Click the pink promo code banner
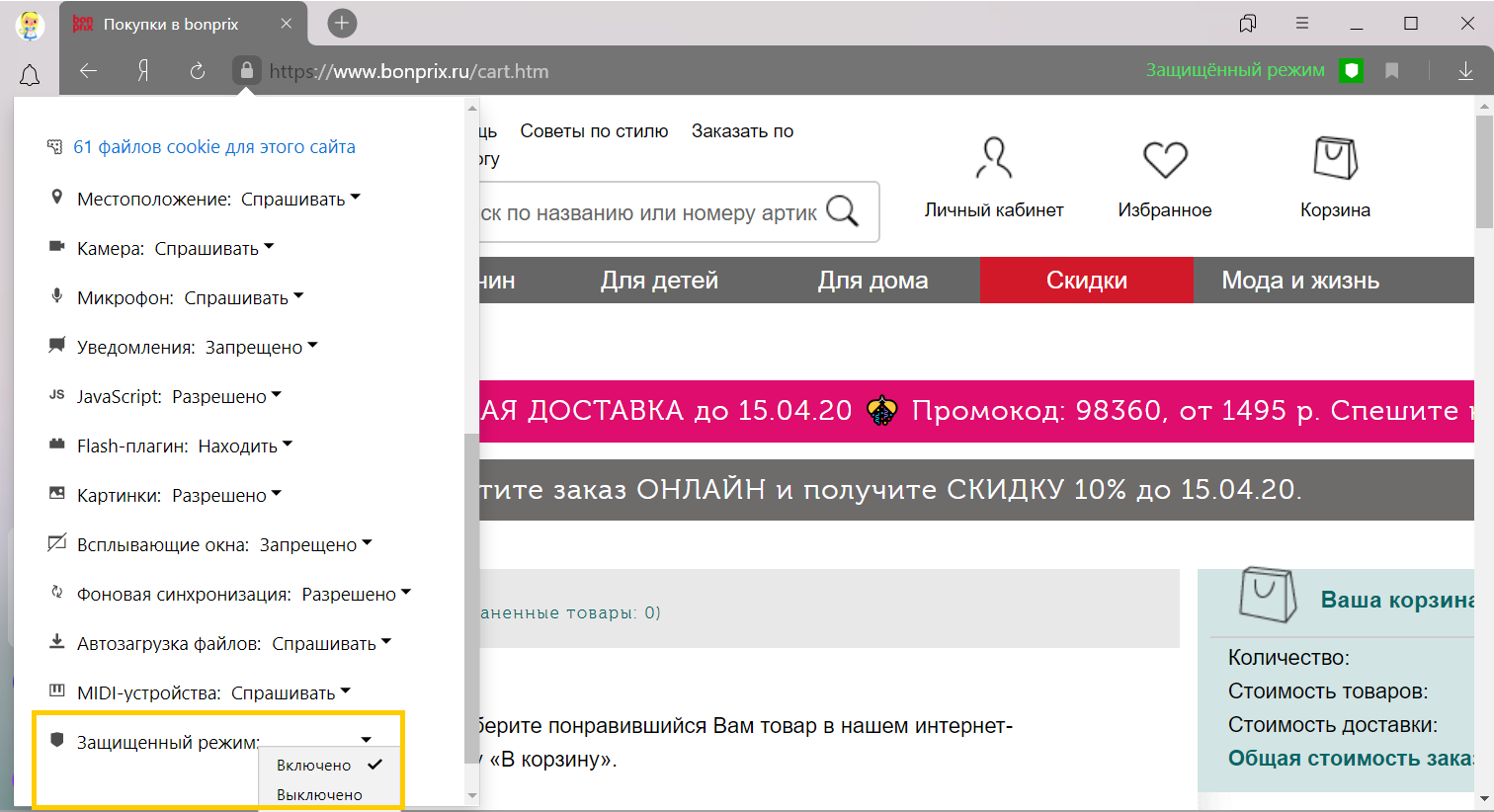 (976, 411)
